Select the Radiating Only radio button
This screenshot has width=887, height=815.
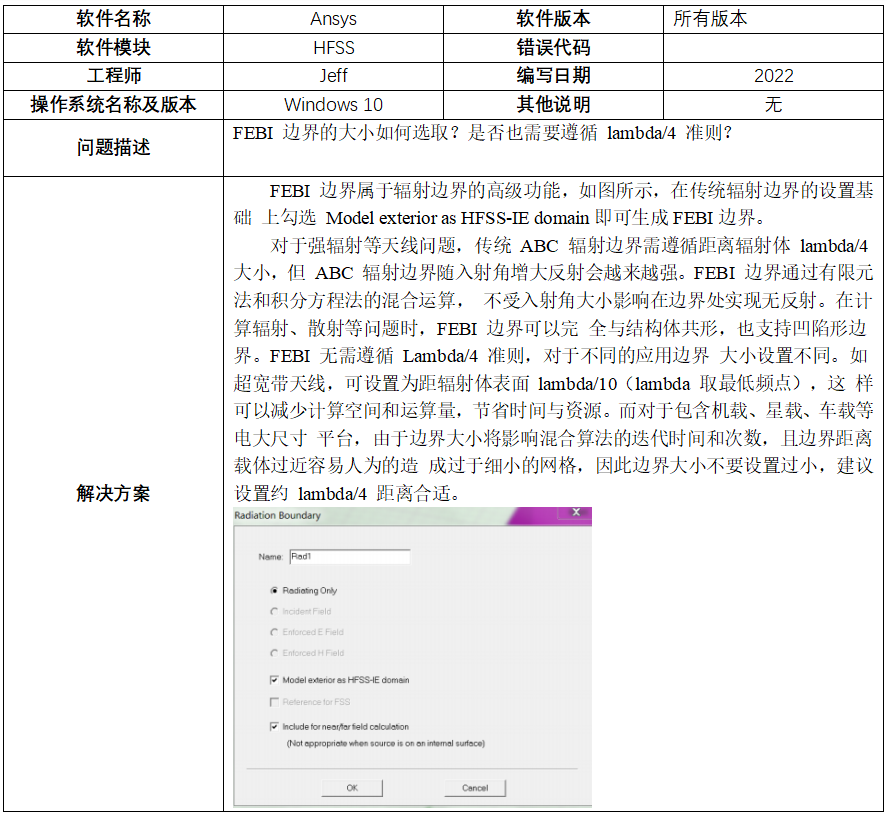tap(274, 591)
